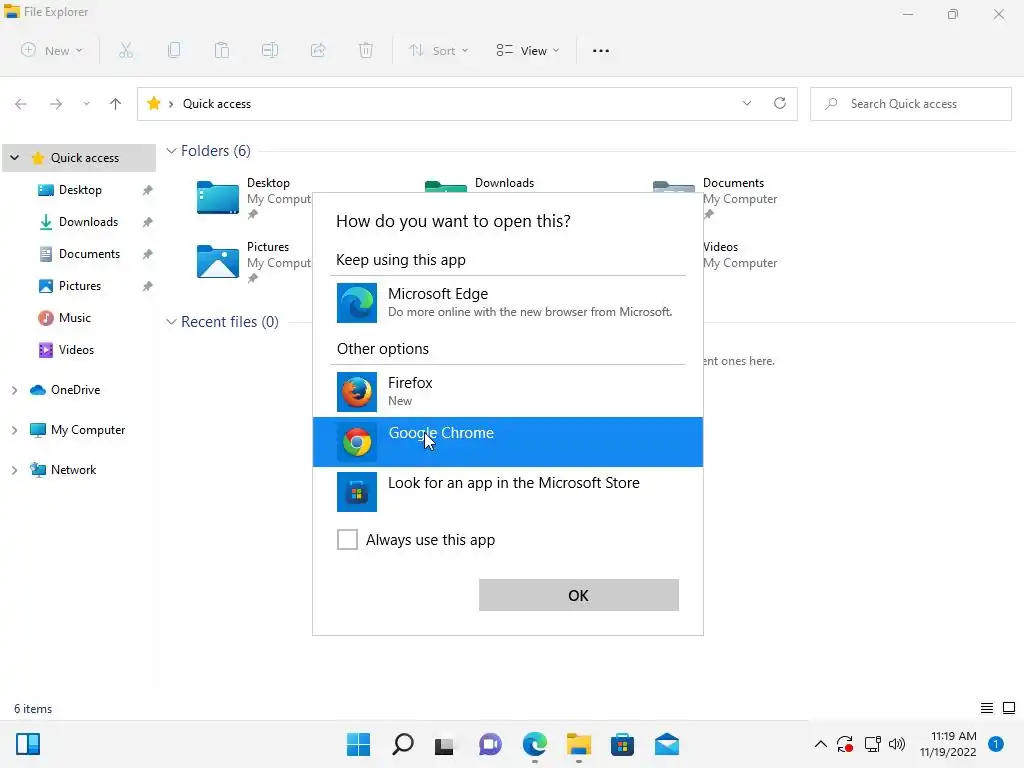Open the Pictures folder icon in Folders
Image resolution: width=1024 pixels, height=768 pixels.
[217, 261]
